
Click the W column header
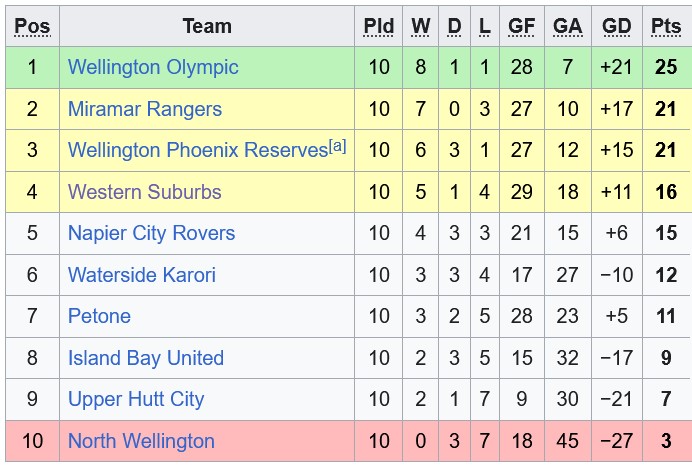coord(421,26)
